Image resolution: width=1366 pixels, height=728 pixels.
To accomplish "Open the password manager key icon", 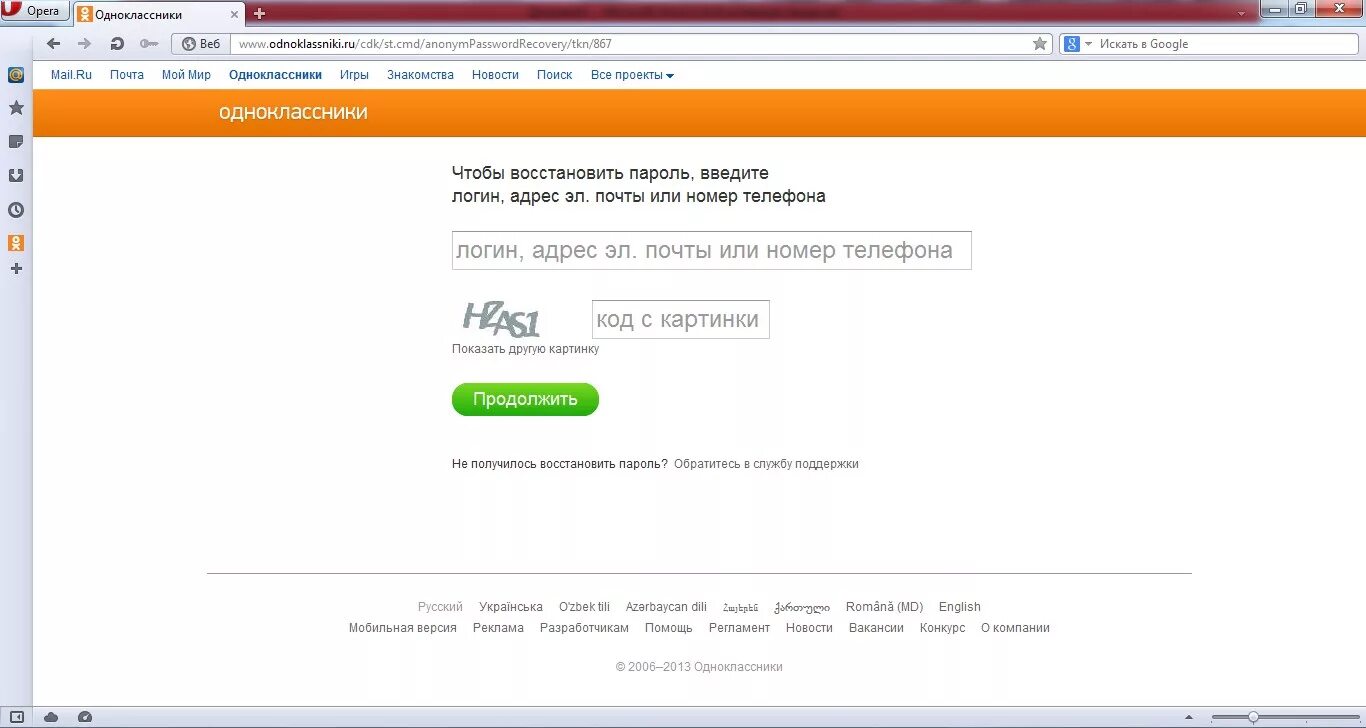I will click(149, 44).
